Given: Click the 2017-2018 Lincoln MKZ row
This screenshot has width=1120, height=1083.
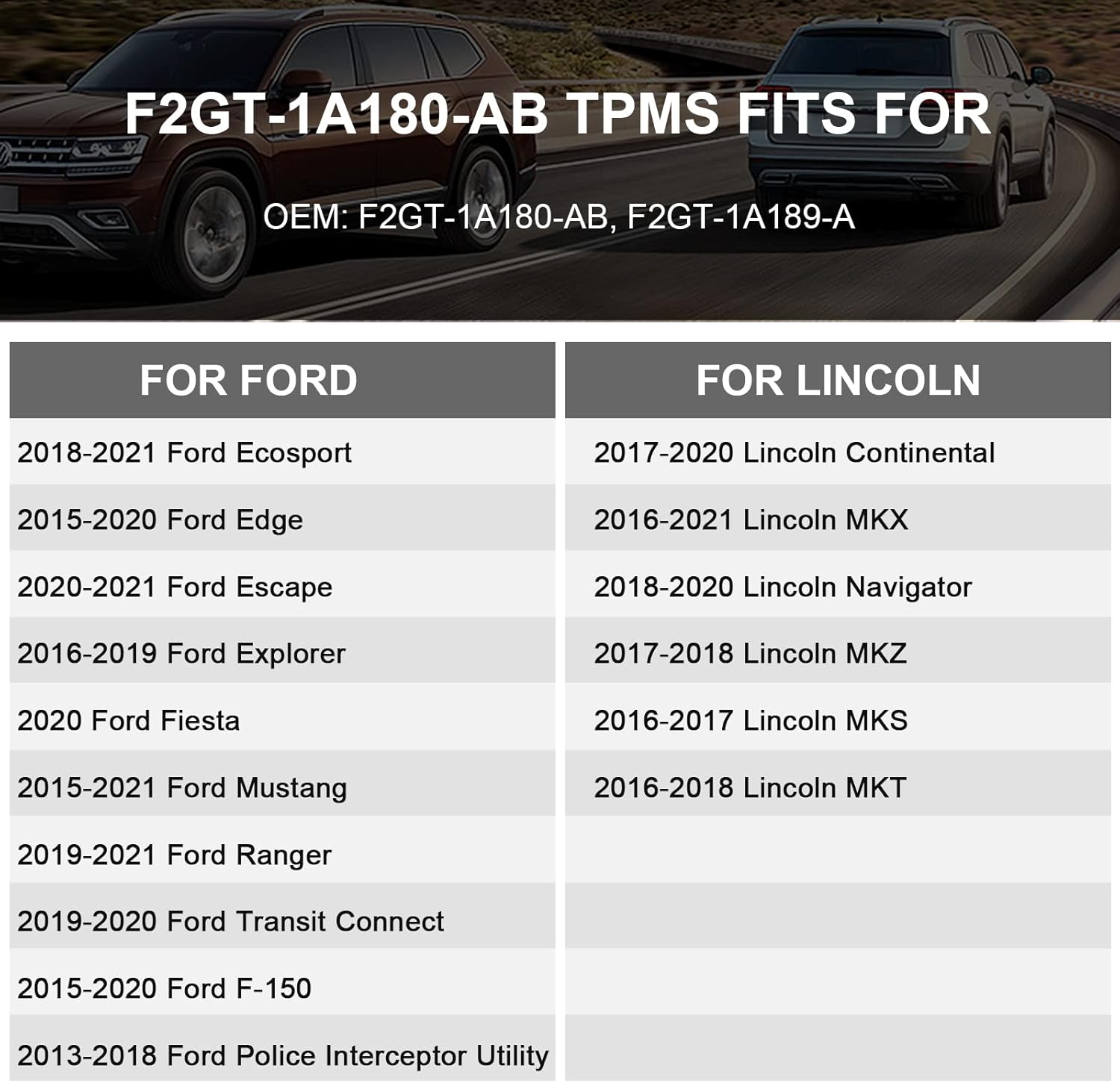Looking at the screenshot, I should coord(750,654).
